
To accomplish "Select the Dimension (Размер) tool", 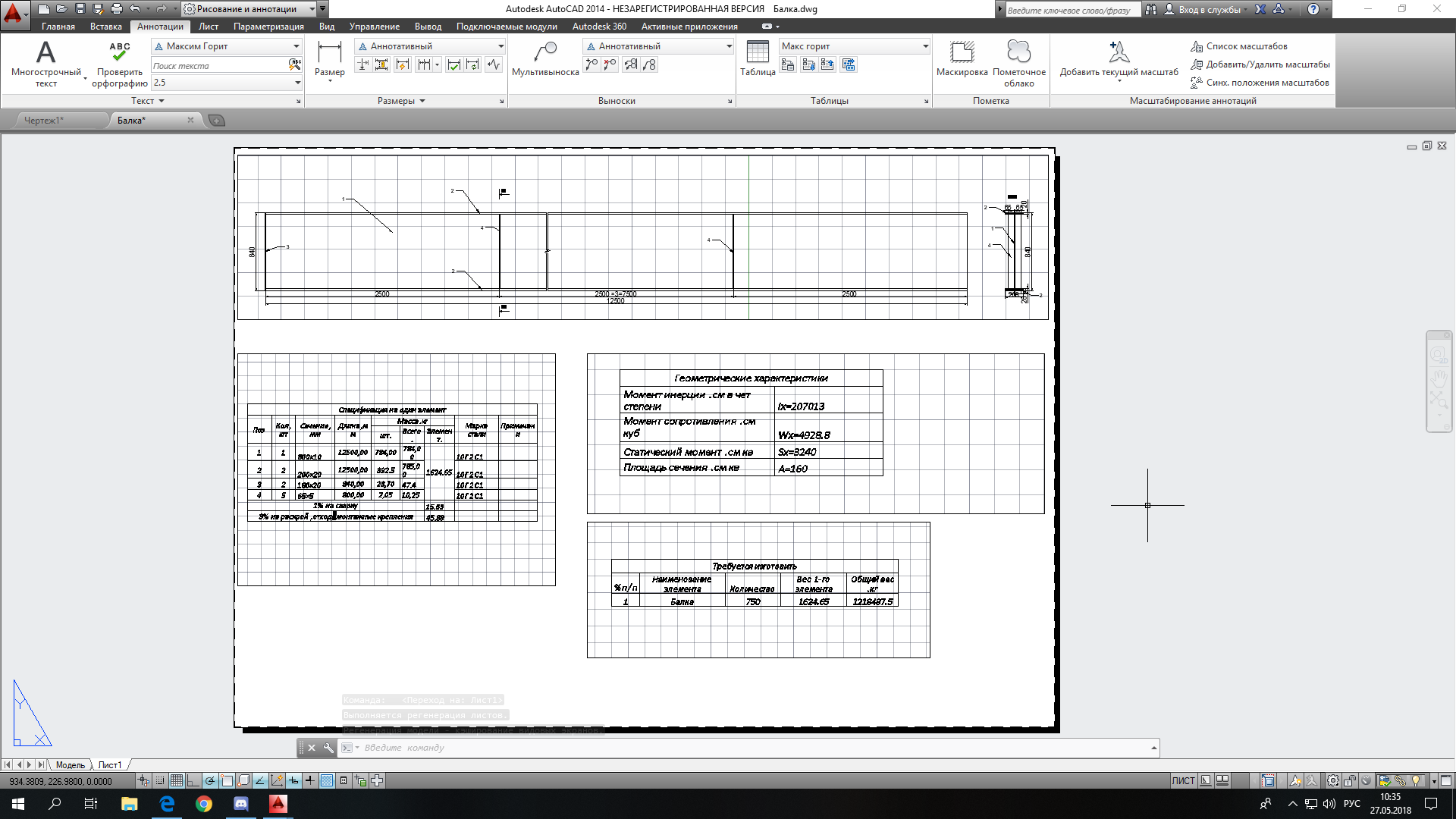I will 329,52.
